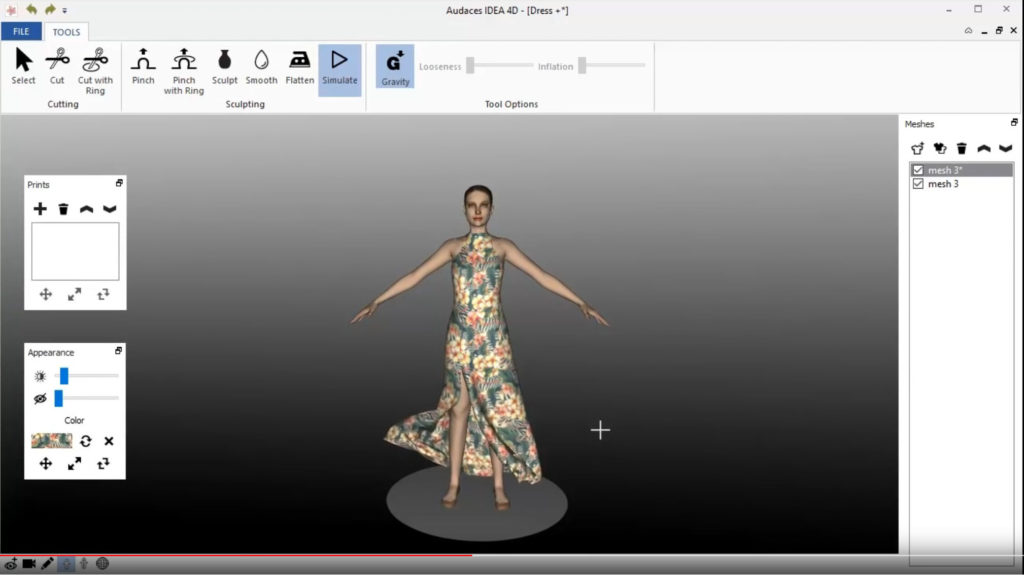
Task: Select the Cut with Ring tool
Action: [96, 68]
